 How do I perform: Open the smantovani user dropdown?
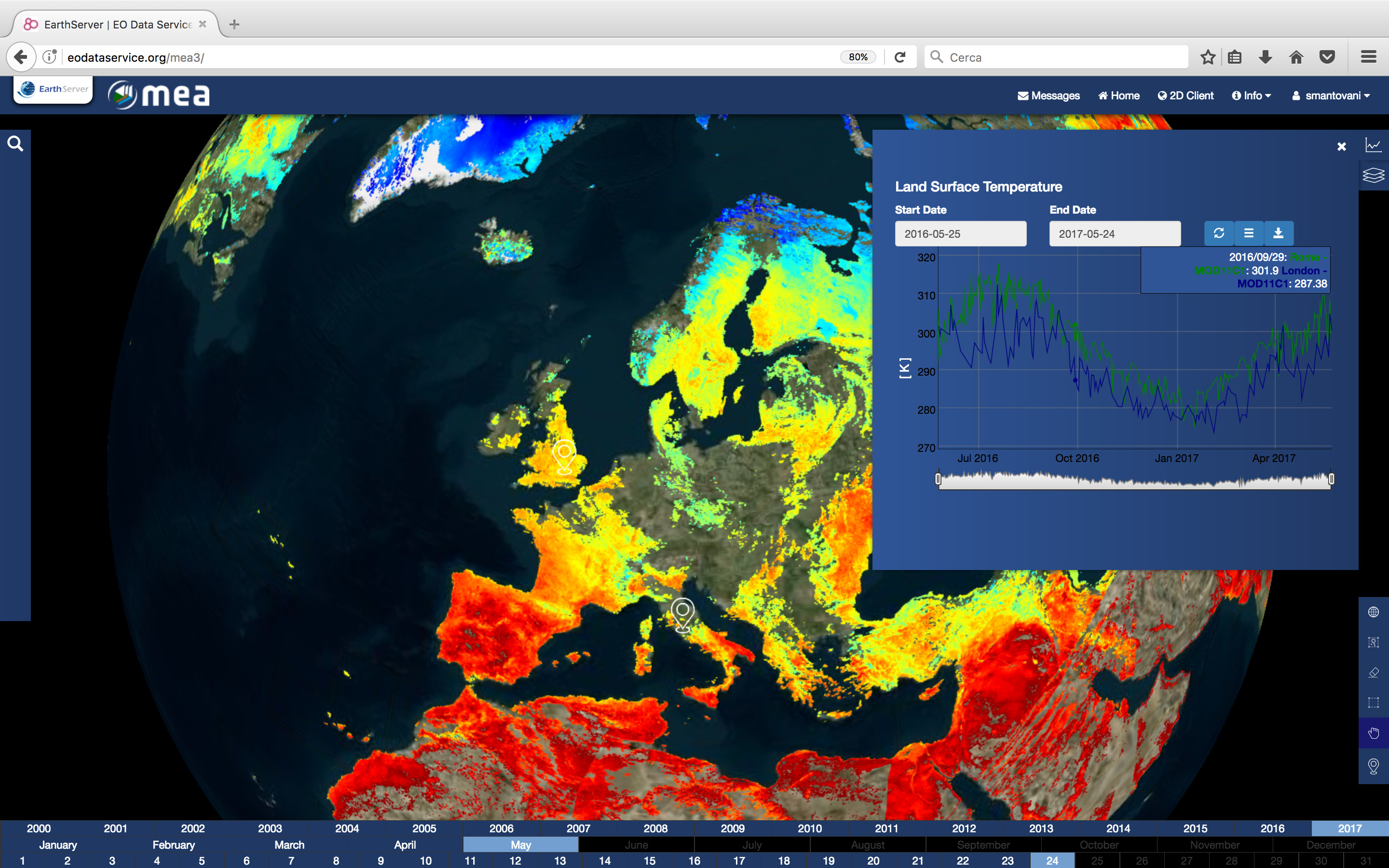[1331, 96]
